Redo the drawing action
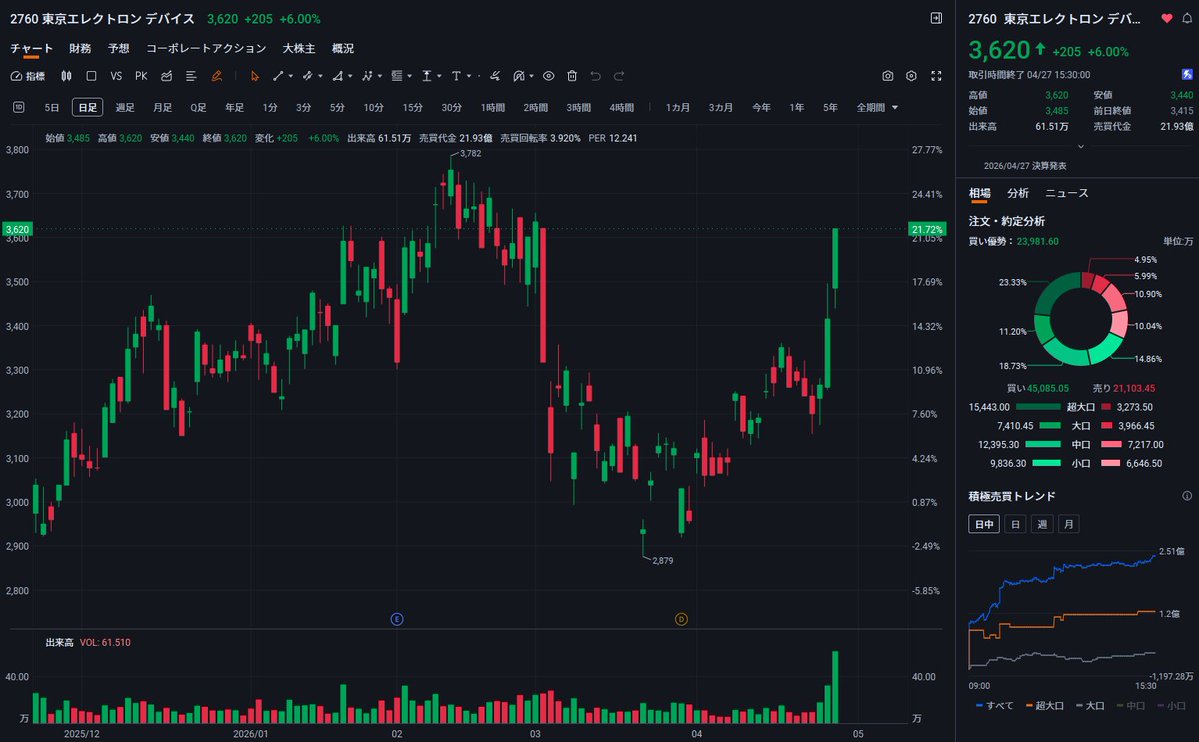Image resolution: width=1199 pixels, height=742 pixels. click(x=619, y=76)
